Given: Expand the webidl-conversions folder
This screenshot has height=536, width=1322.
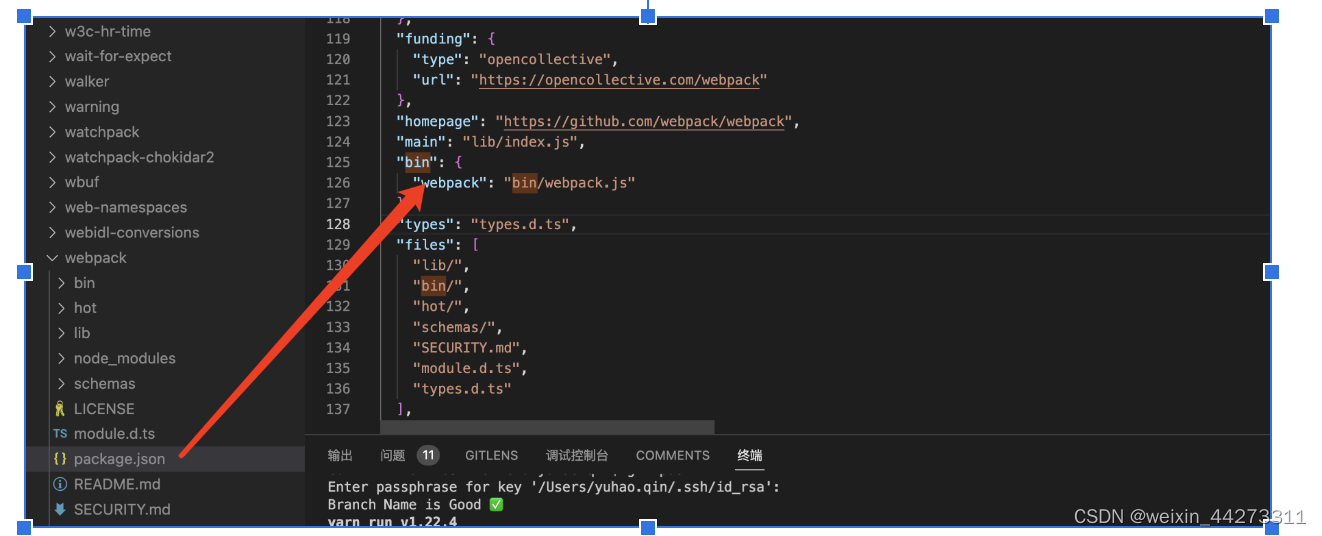Looking at the screenshot, I should click(x=132, y=232).
